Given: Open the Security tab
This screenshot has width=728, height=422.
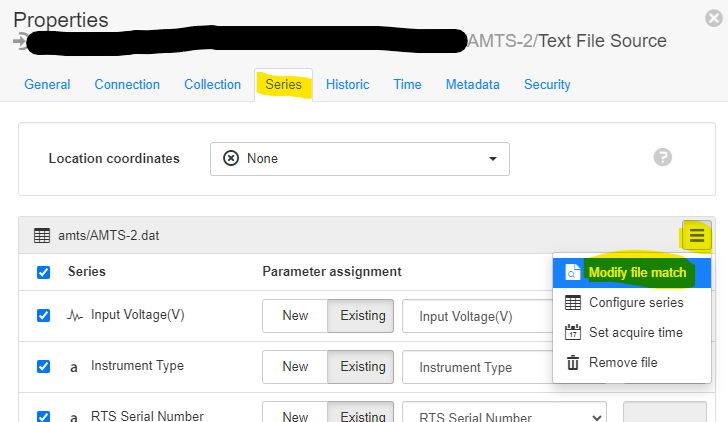Looking at the screenshot, I should 547,85.
